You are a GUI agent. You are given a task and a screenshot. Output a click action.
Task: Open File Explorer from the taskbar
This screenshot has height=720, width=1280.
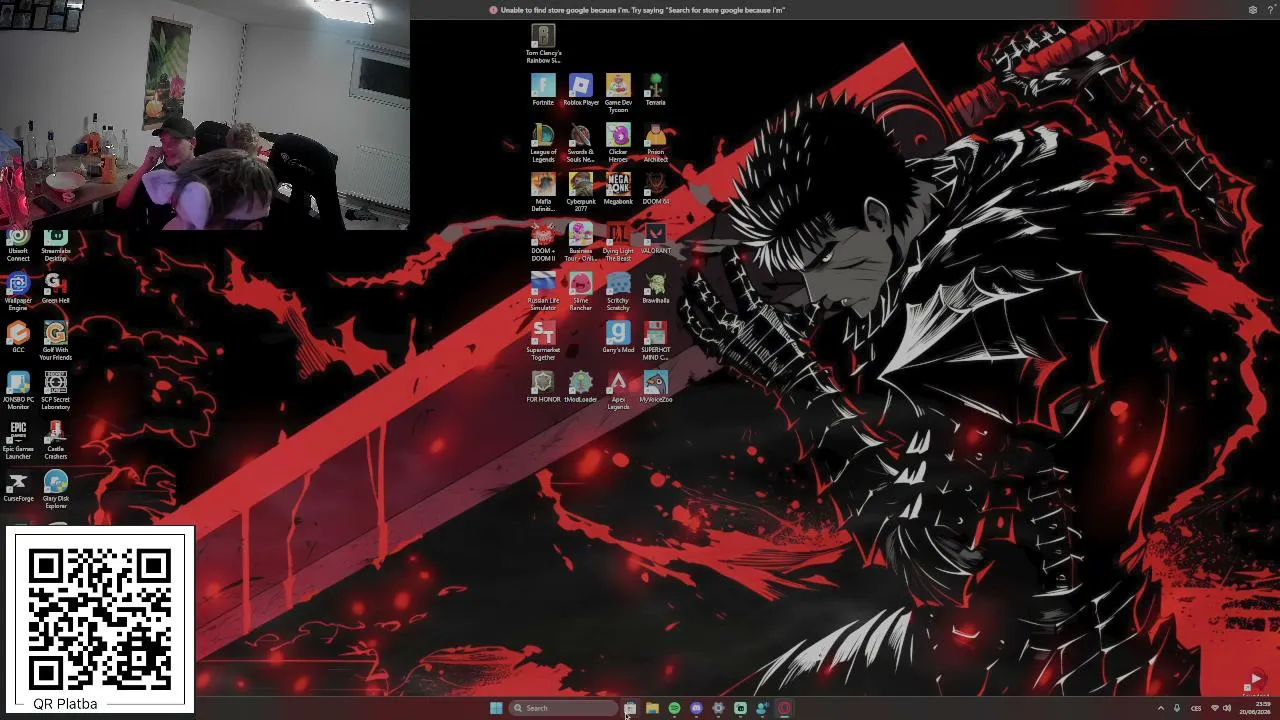[652, 708]
